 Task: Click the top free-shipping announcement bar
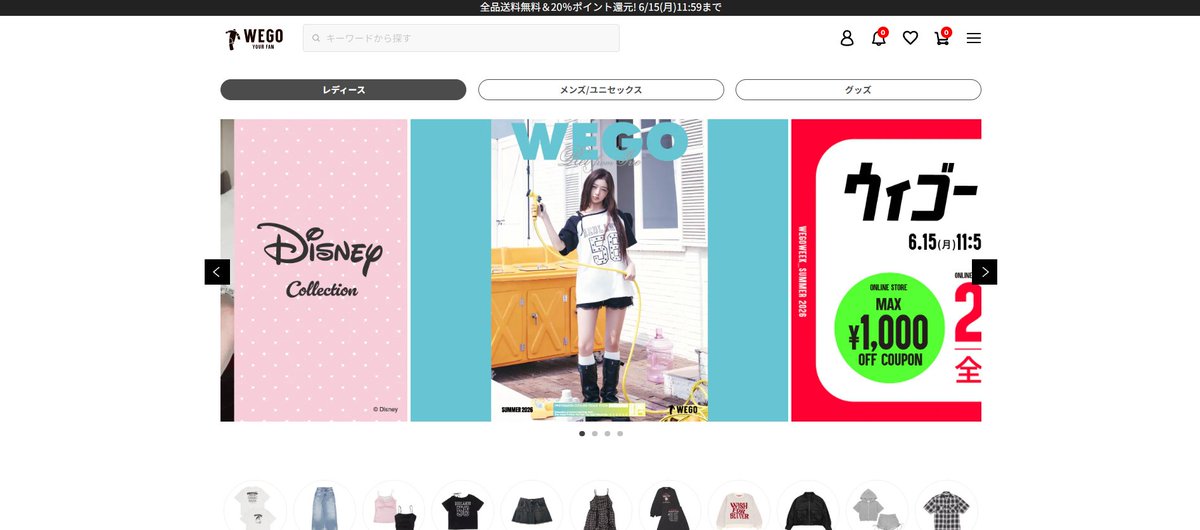(600, 7)
